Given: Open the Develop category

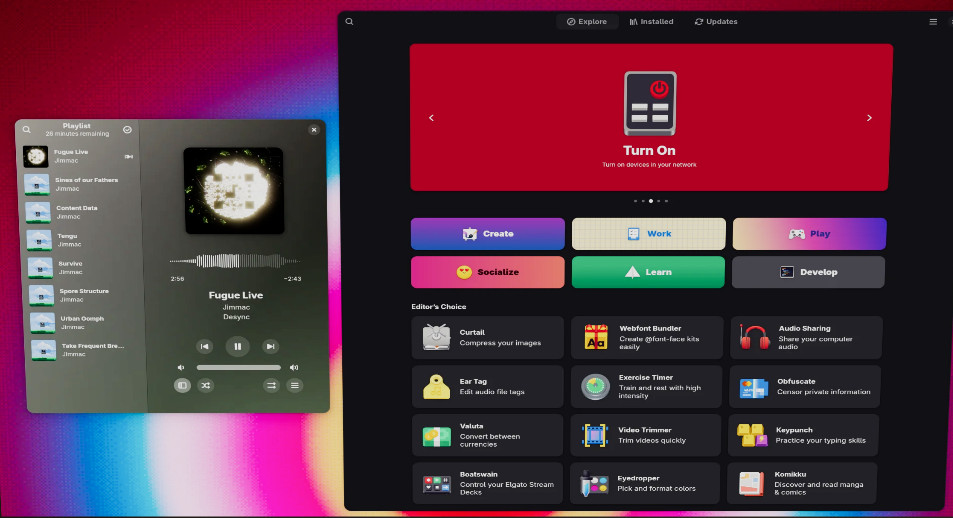Looking at the screenshot, I should point(808,272).
